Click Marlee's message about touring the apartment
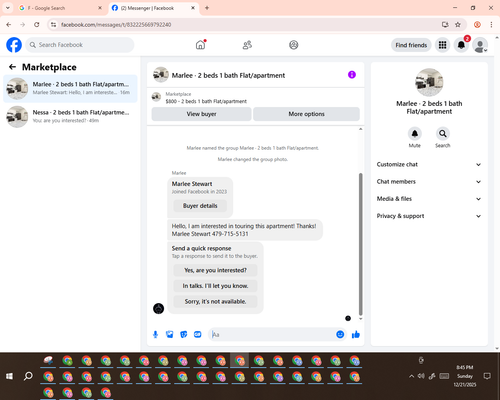This screenshot has width=500, height=400. tap(245, 230)
